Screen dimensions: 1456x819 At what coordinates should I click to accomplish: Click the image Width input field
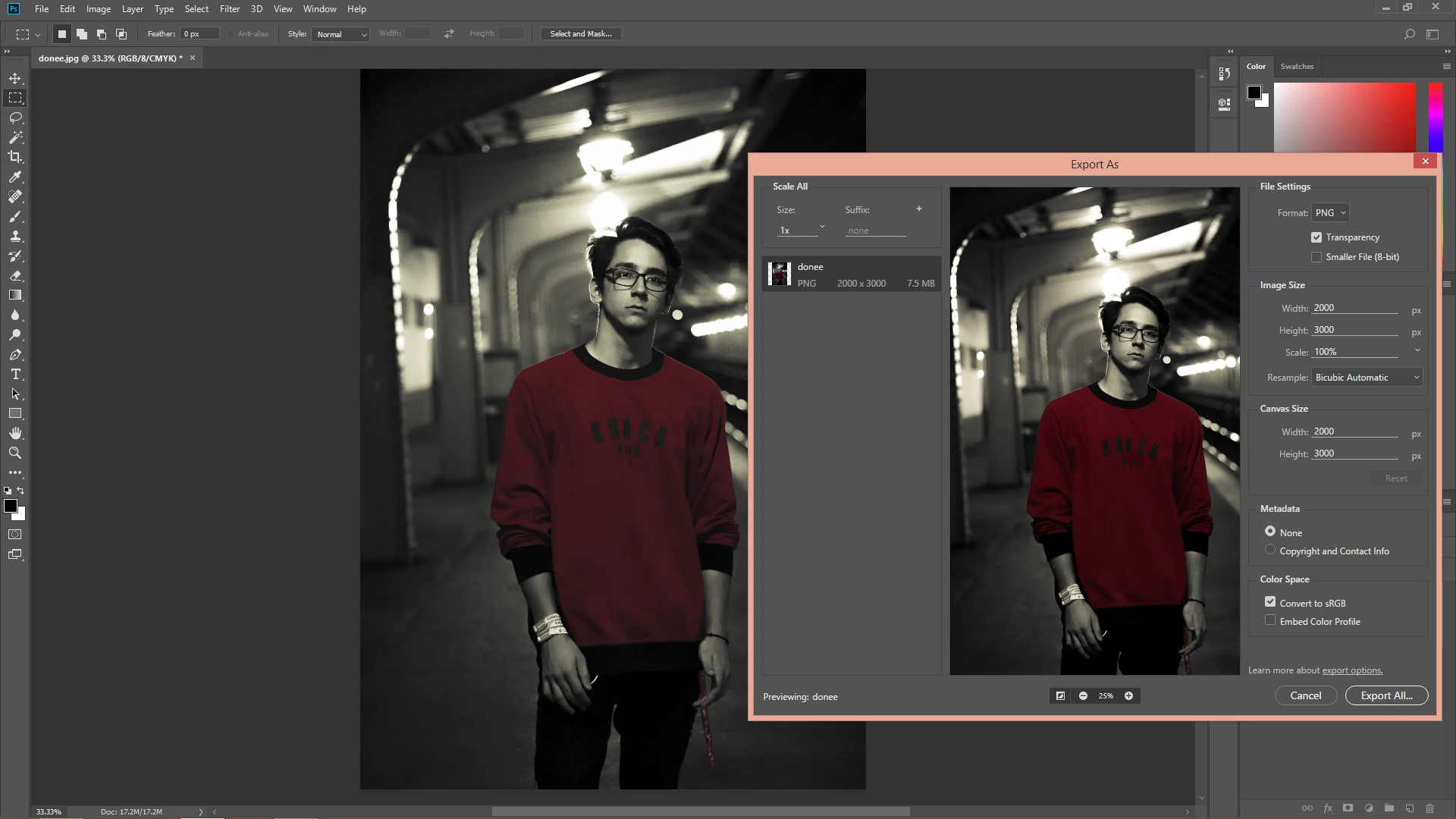[1354, 308]
